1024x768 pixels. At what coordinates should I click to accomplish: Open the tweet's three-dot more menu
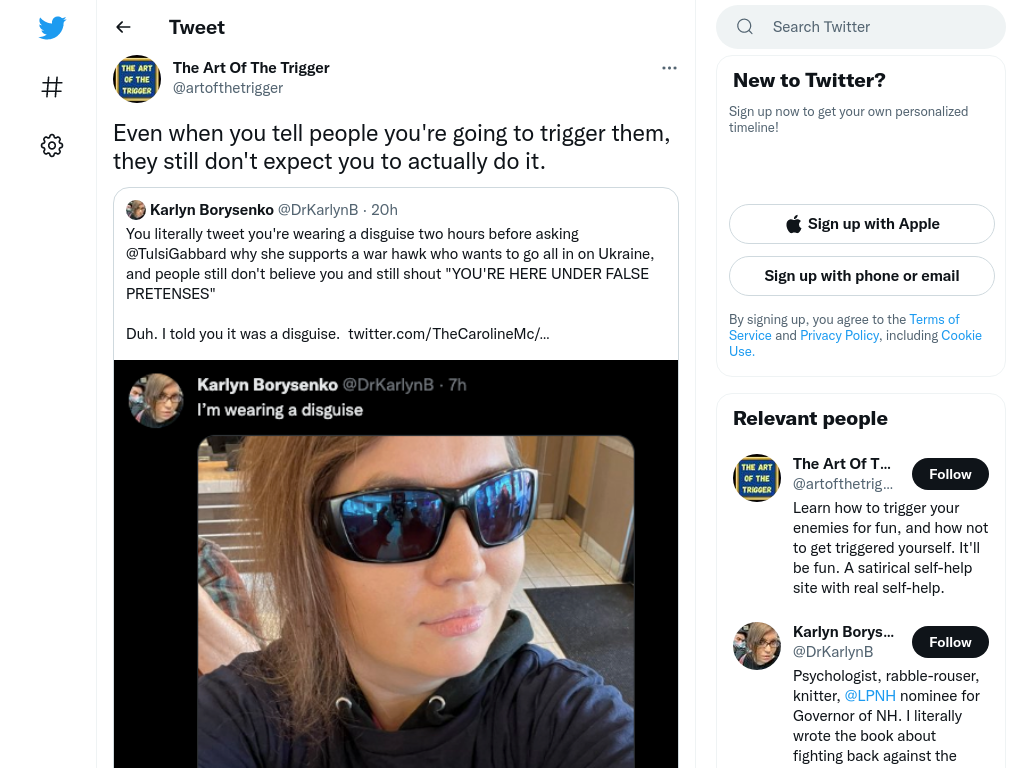[669, 68]
